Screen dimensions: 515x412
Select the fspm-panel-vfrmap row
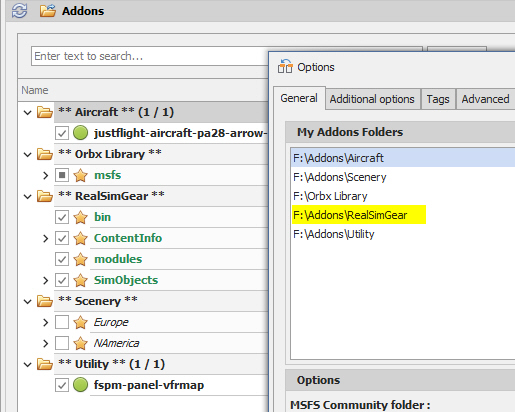pyautogui.click(x=179, y=385)
